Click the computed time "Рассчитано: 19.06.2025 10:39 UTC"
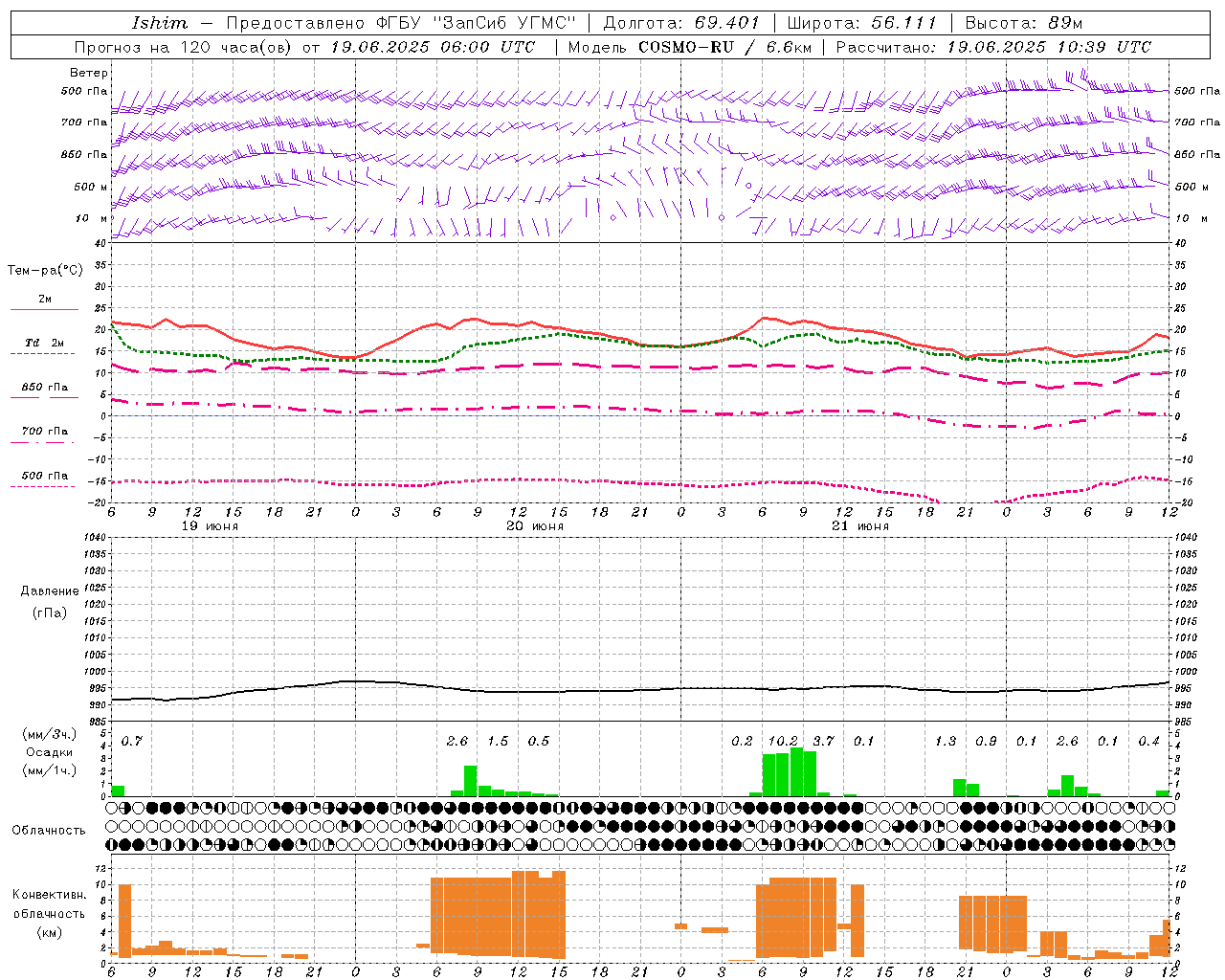This screenshot has height=980, width=1225. pyautogui.click(x=993, y=47)
